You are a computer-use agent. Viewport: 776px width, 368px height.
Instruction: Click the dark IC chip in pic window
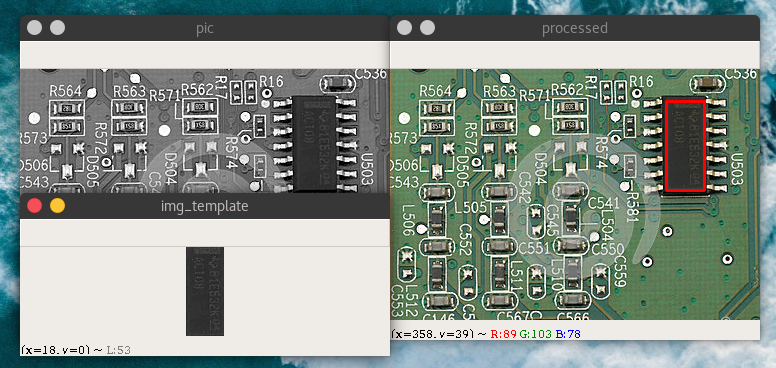(314, 144)
